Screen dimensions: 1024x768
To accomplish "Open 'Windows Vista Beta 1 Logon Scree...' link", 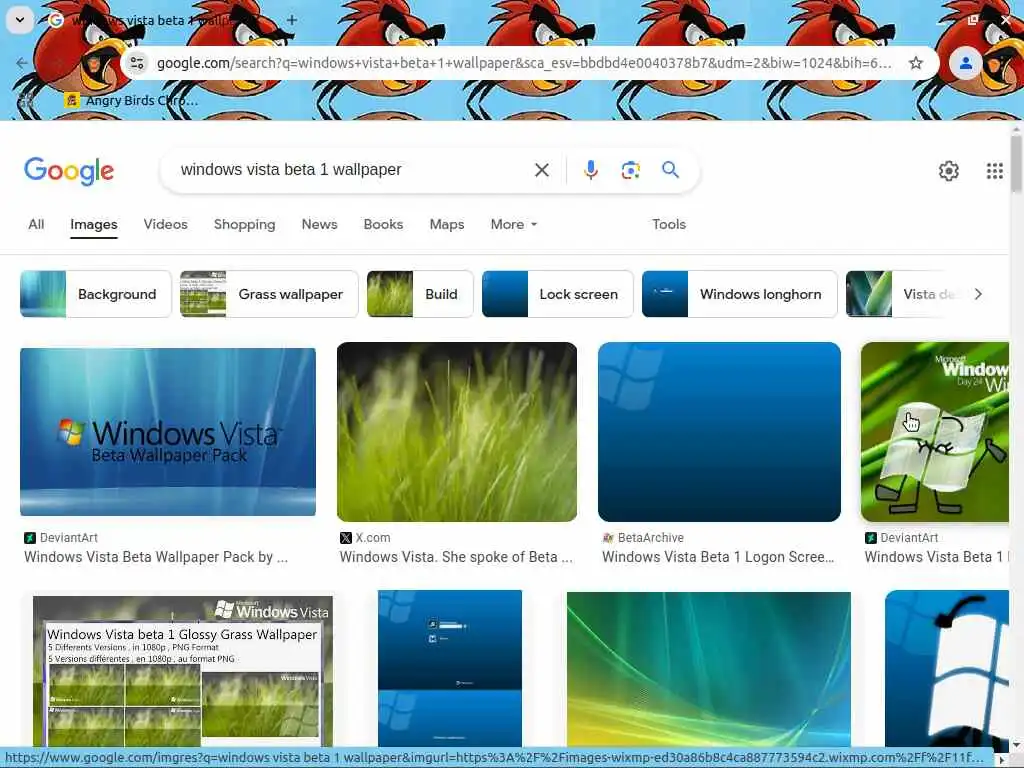I will click(718, 557).
